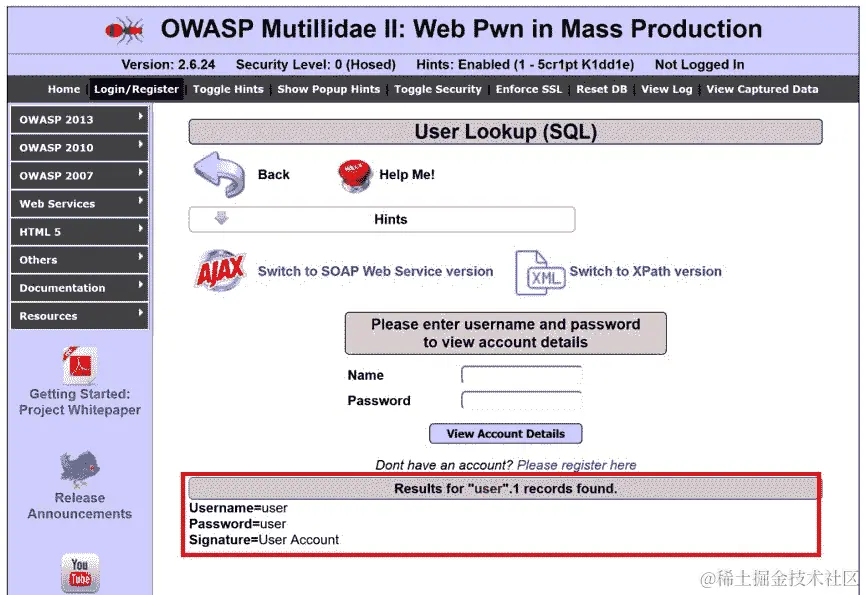Expand the OWASP 2007 menu
Viewport: 866px width, 595px height.
point(80,176)
